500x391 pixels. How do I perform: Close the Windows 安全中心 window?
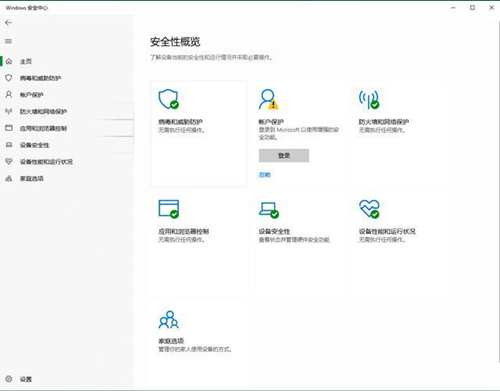(491, 7)
